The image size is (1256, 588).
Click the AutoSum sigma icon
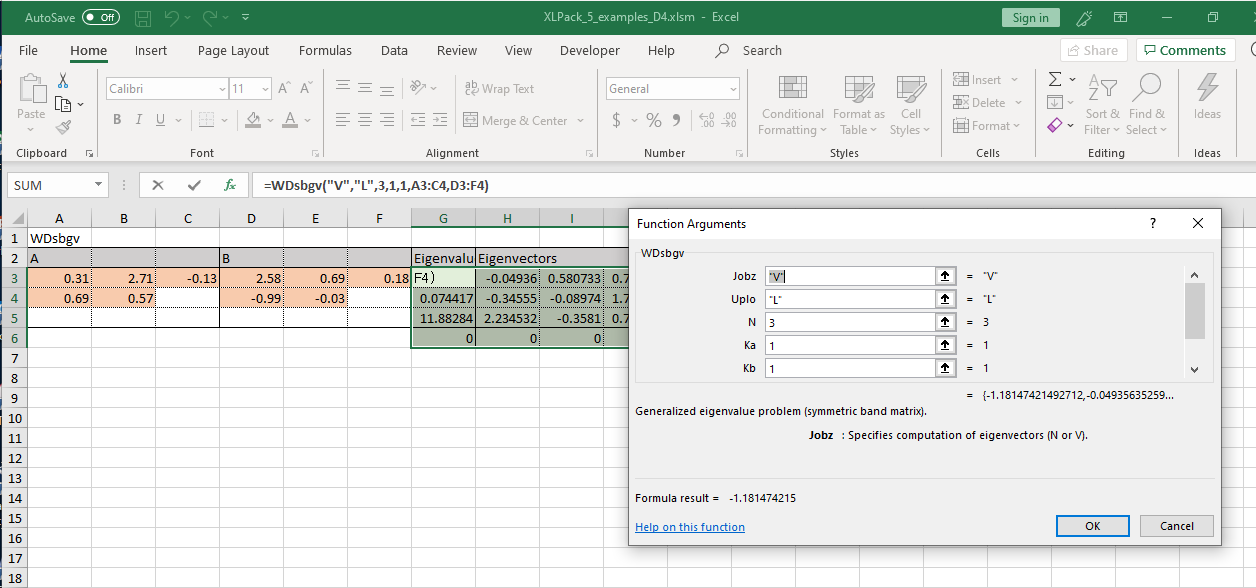pyautogui.click(x=1055, y=79)
